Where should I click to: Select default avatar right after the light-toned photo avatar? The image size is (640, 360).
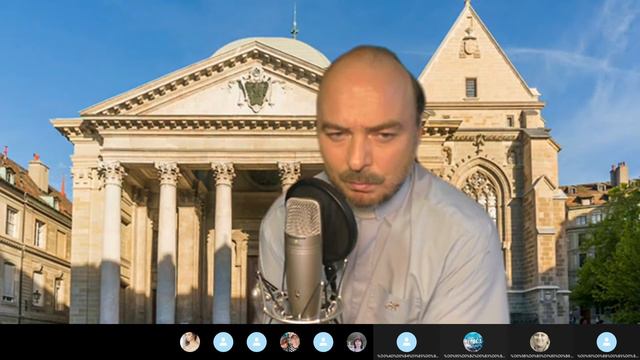[x=223, y=342]
